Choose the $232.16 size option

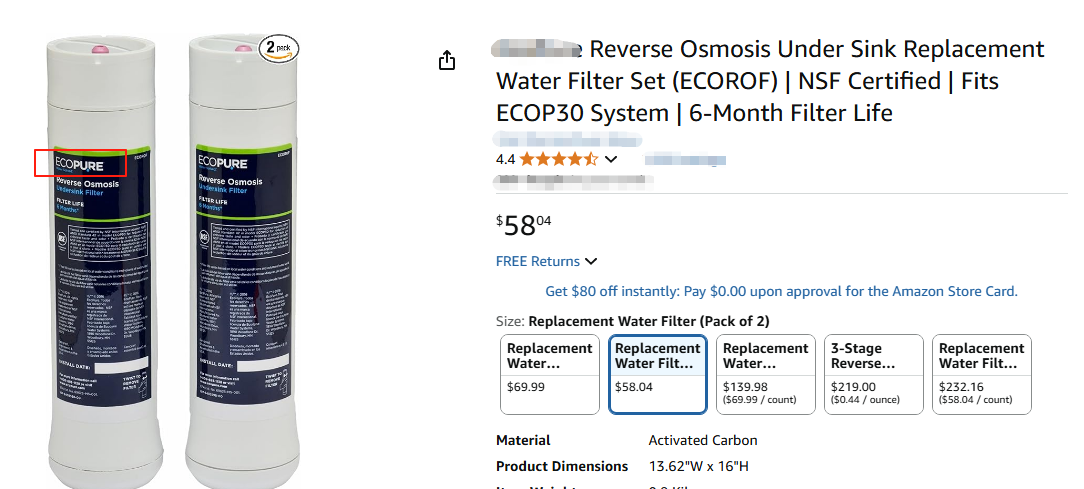pyautogui.click(x=982, y=374)
